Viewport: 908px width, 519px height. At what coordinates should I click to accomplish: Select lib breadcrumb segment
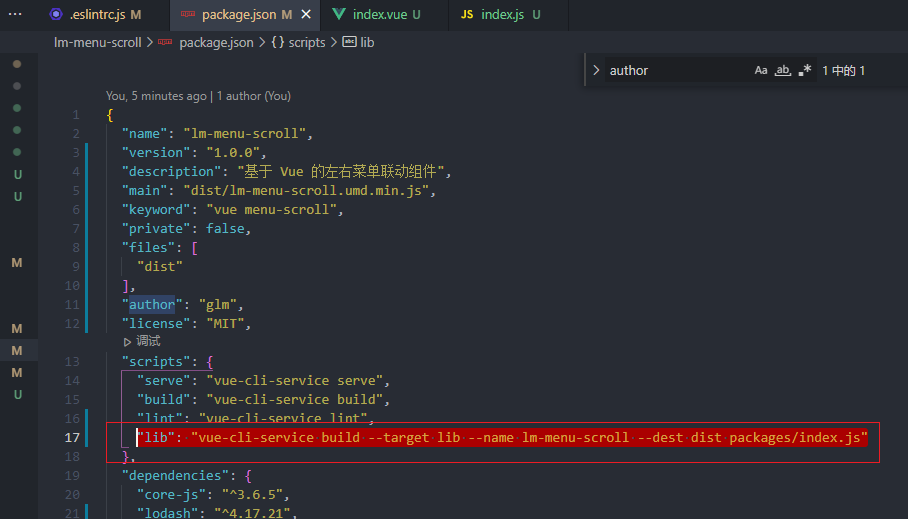tap(367, 42)
